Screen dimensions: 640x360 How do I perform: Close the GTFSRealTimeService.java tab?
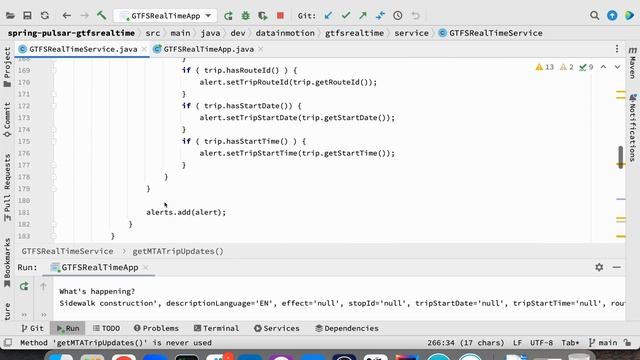click(x=144, y=49)
